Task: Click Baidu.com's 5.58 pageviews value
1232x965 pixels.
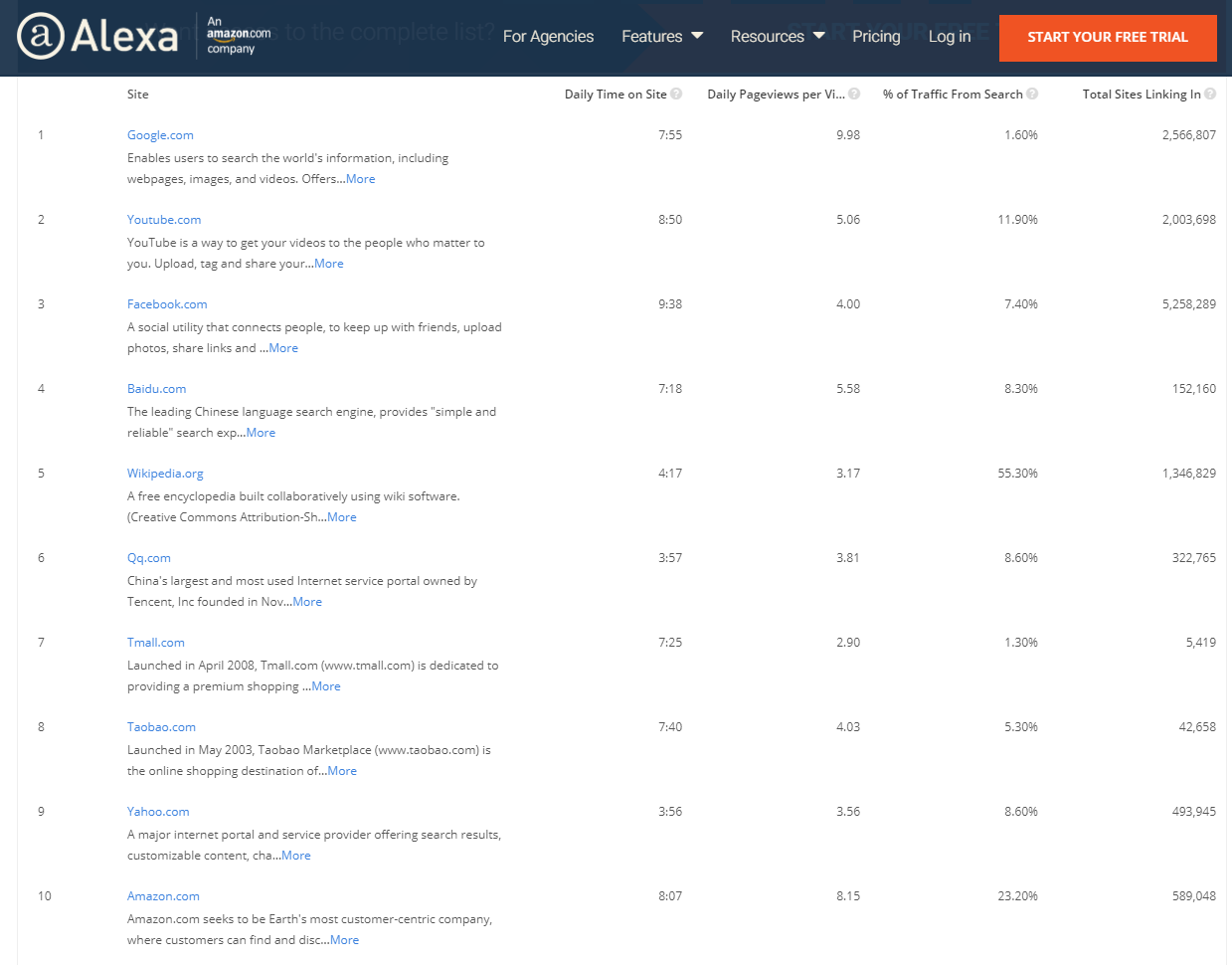Action: [848, 389]
